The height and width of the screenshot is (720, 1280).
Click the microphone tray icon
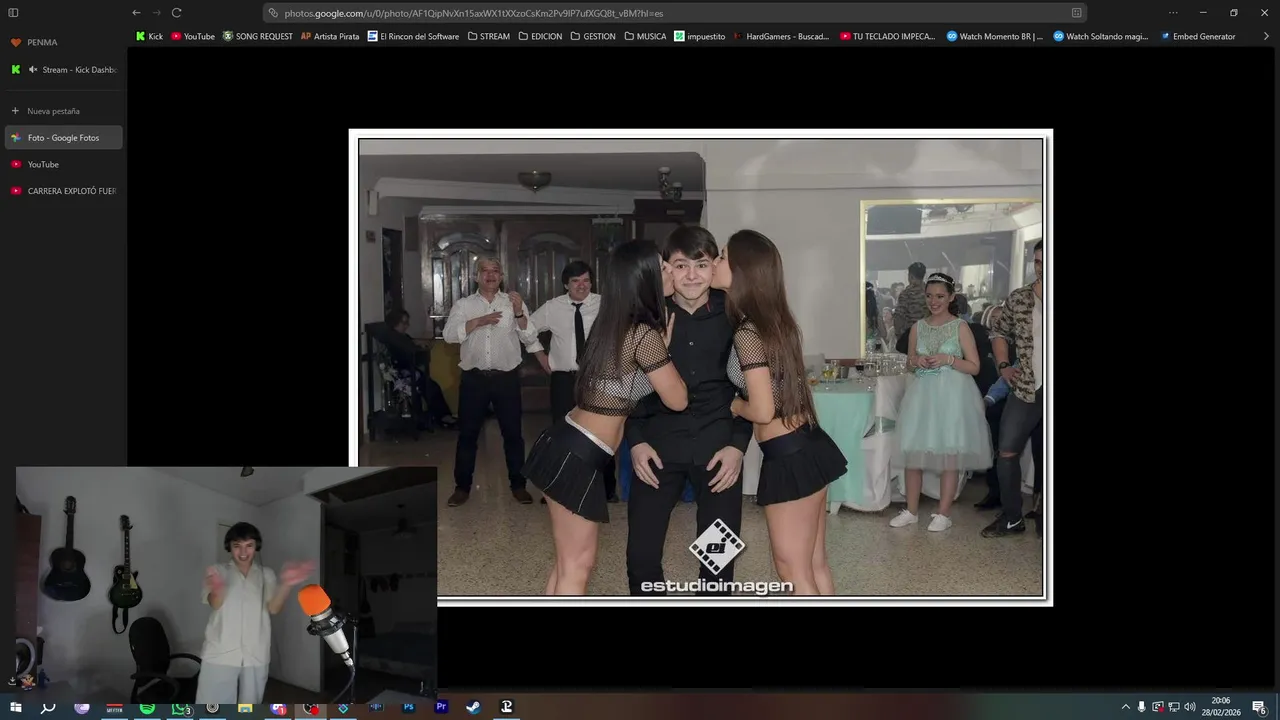(1142, 707)
